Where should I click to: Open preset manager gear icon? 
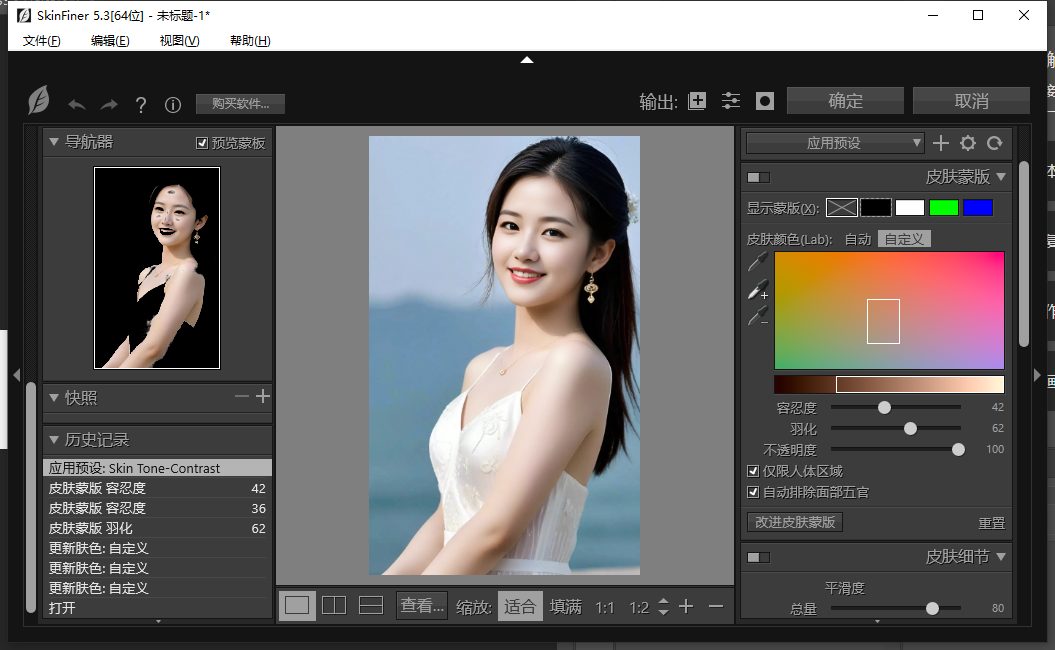click(968, 143)
